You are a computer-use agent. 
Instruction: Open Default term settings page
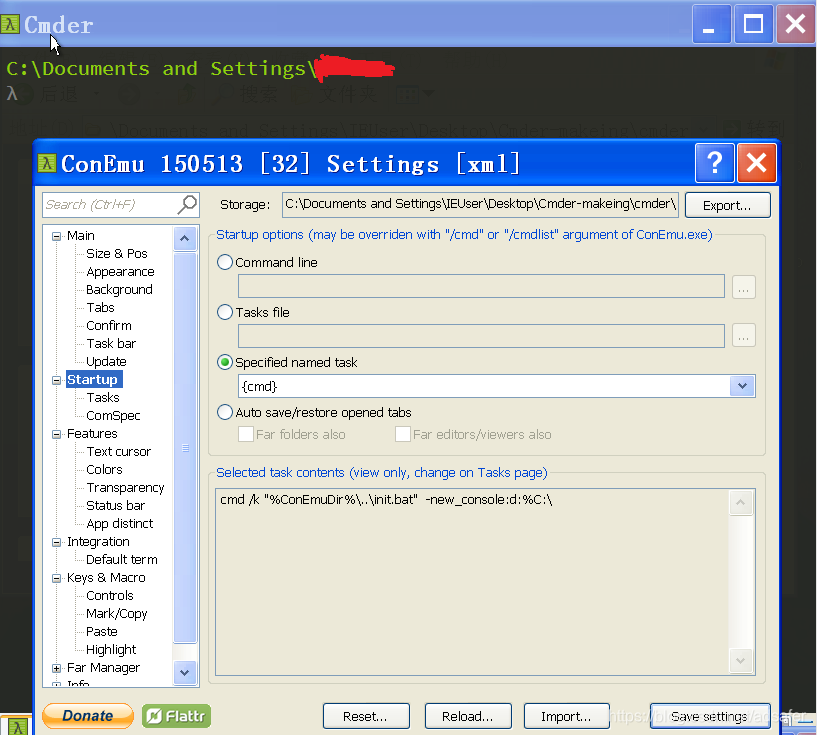coord(121,559)
